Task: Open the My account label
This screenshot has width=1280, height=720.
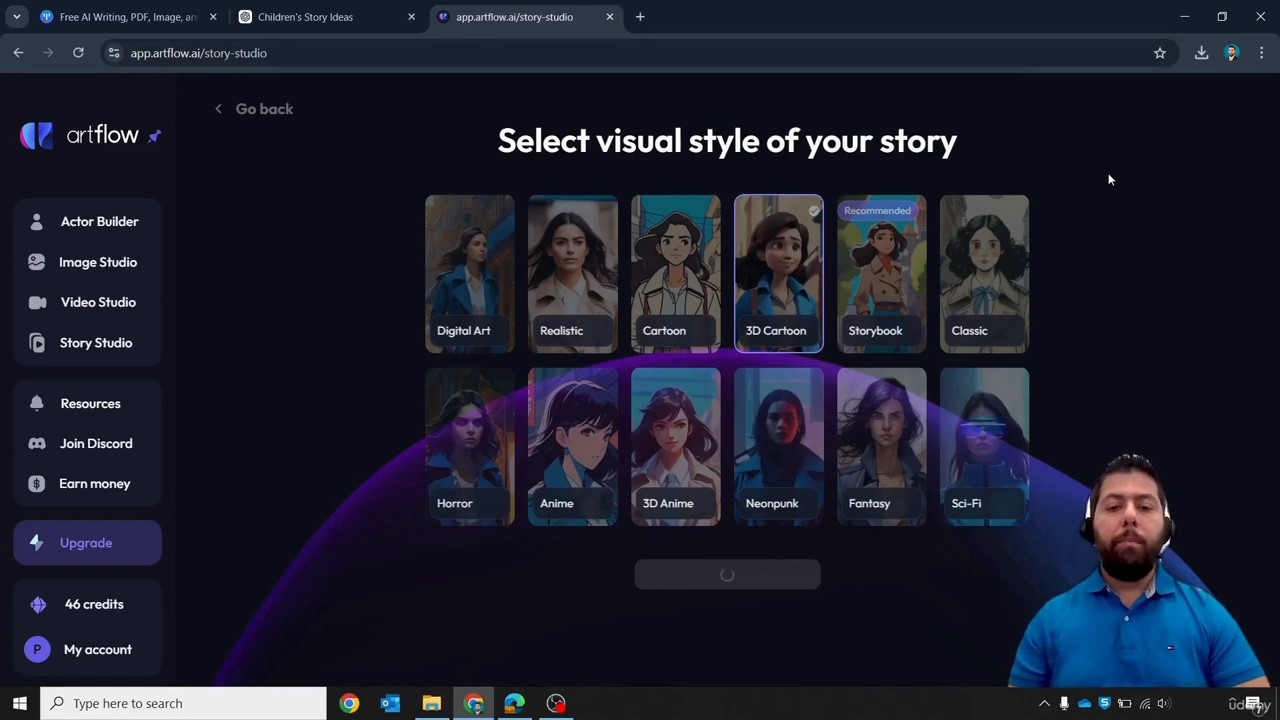Action: pos(98,650)
